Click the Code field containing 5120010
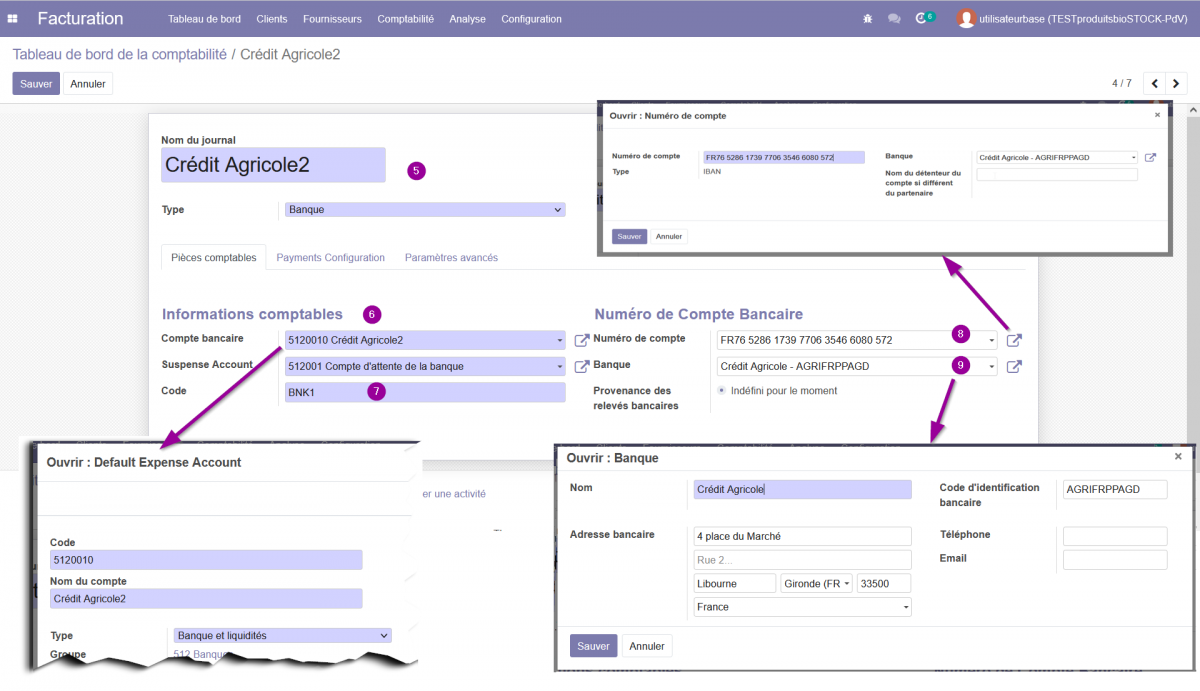This screenshot has height=691, width=1200. pyautogui.click(x=206, y=560)
